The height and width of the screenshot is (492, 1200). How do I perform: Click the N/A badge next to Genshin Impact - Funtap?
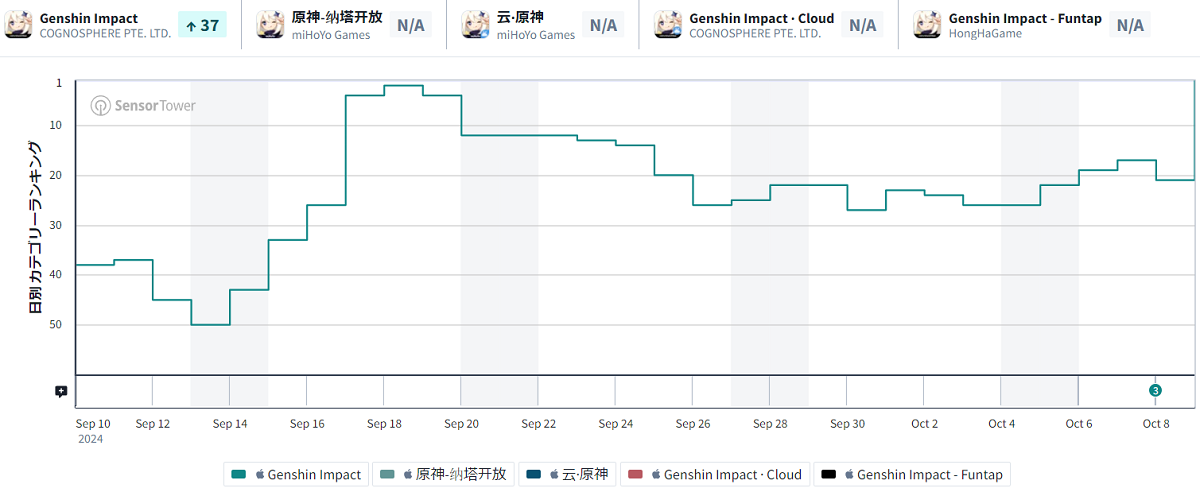pyautogui.click(x=1130, y=25)
